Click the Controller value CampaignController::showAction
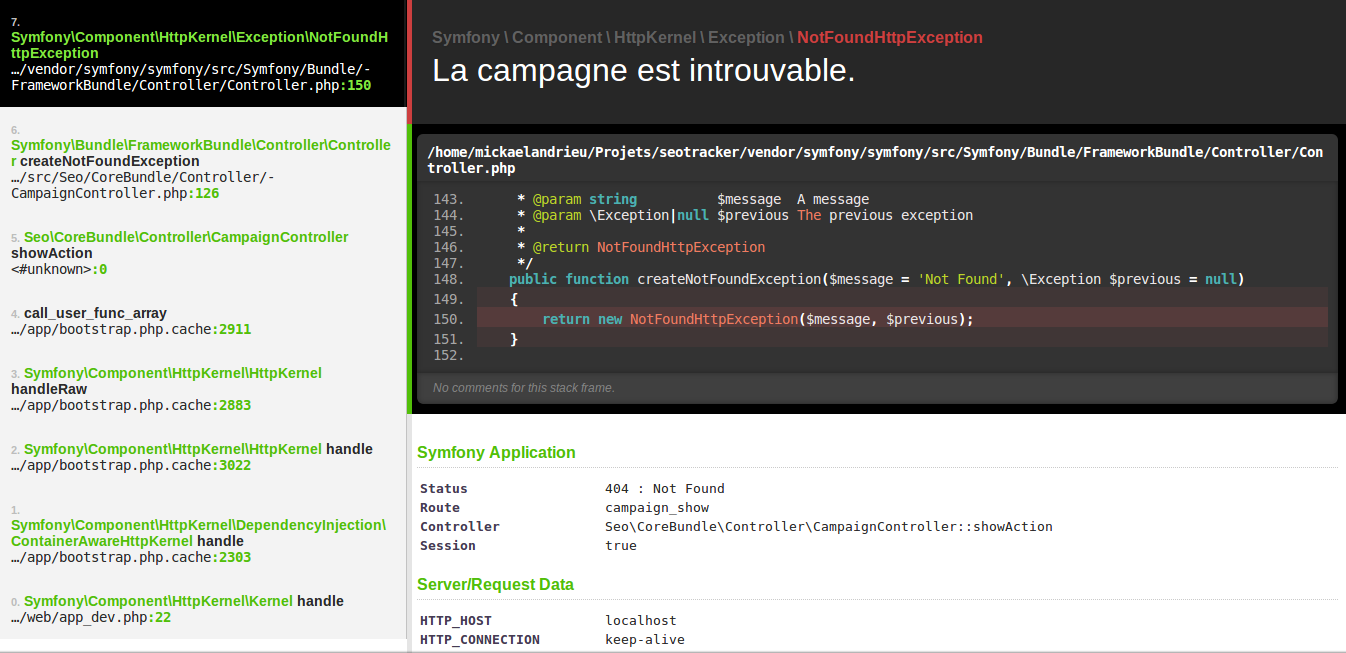Viewport: 1346px width, 653px height. coord(829,527)
